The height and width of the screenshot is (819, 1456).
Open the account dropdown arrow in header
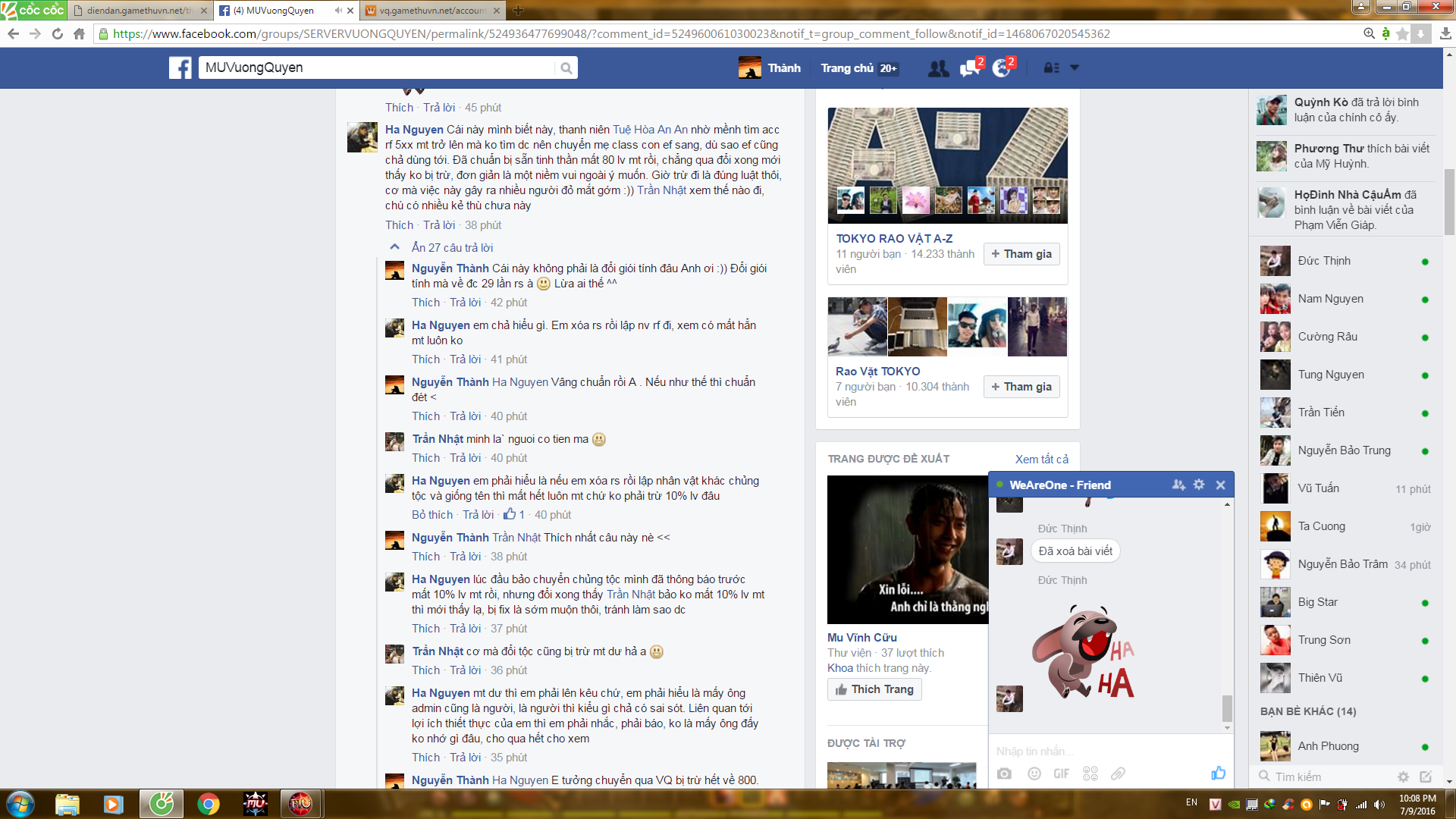1074,68
